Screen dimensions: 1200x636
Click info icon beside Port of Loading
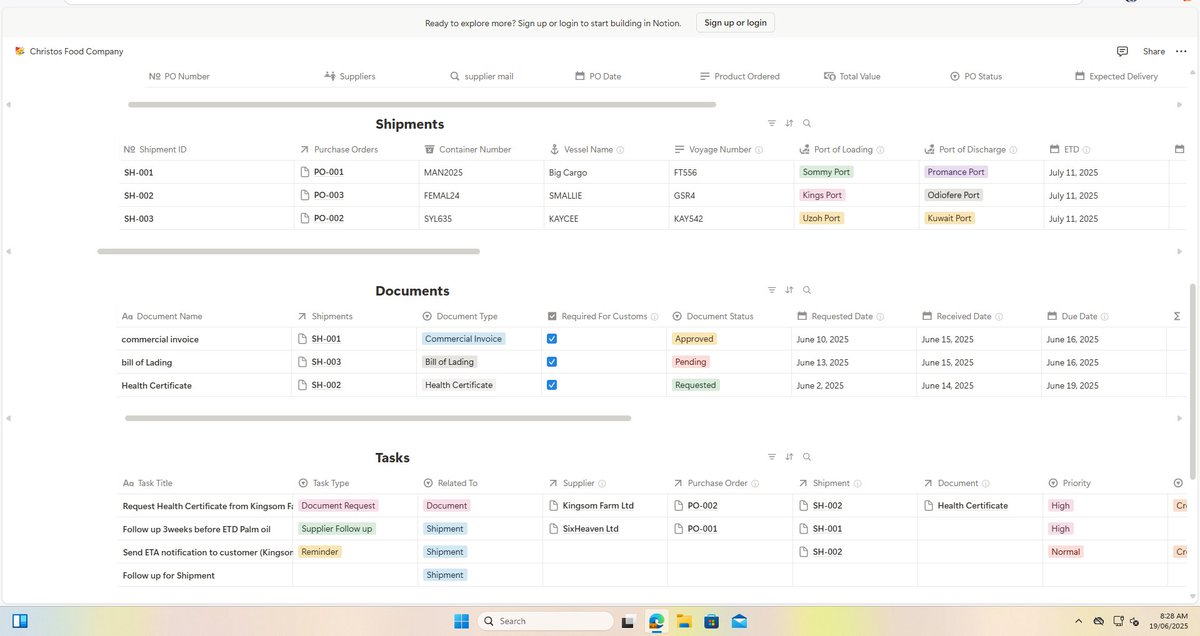pos(881,150)
